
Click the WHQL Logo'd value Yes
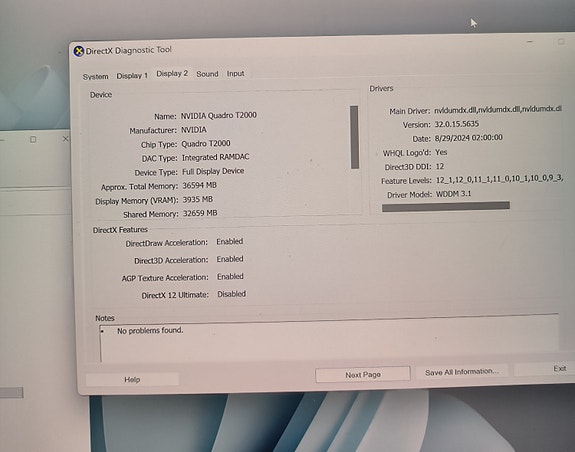point(441,152)
